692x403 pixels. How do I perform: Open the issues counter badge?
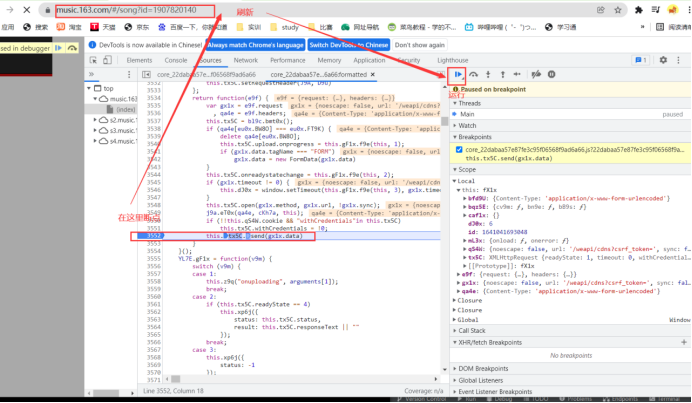[x=641, y=60]
